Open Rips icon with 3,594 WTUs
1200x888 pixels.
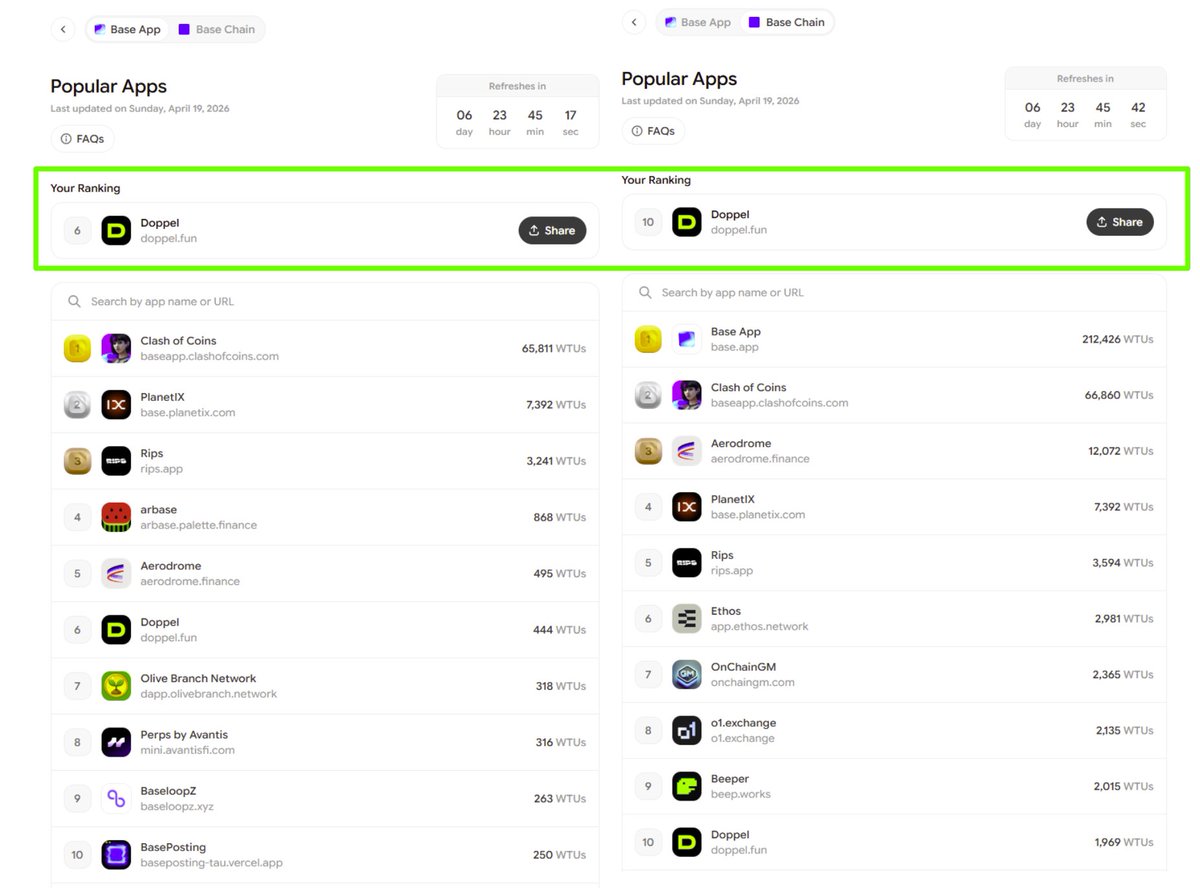[687, 563]
